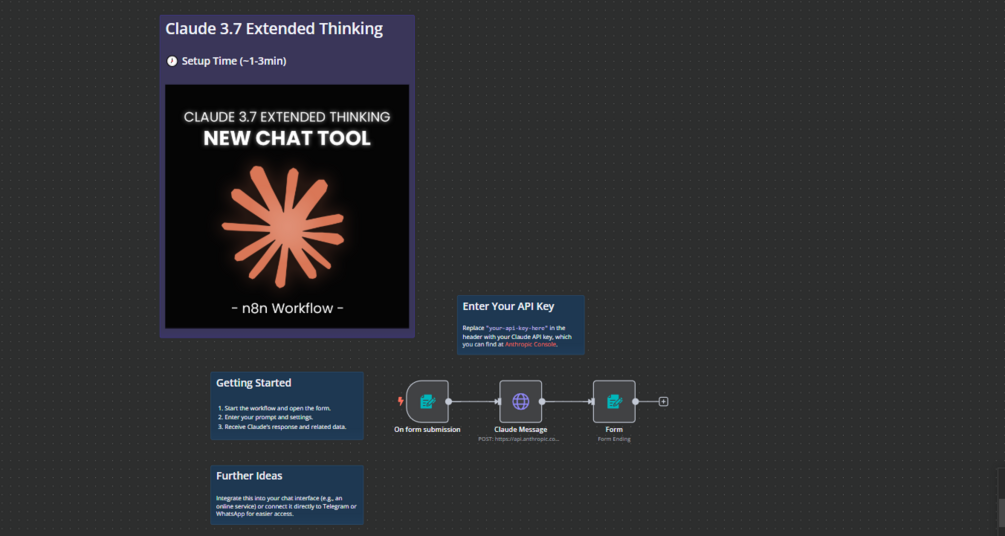Click the POST api.anthropic URL subtitle
This screenshot has width=1005, height=536.
(519, 439)
